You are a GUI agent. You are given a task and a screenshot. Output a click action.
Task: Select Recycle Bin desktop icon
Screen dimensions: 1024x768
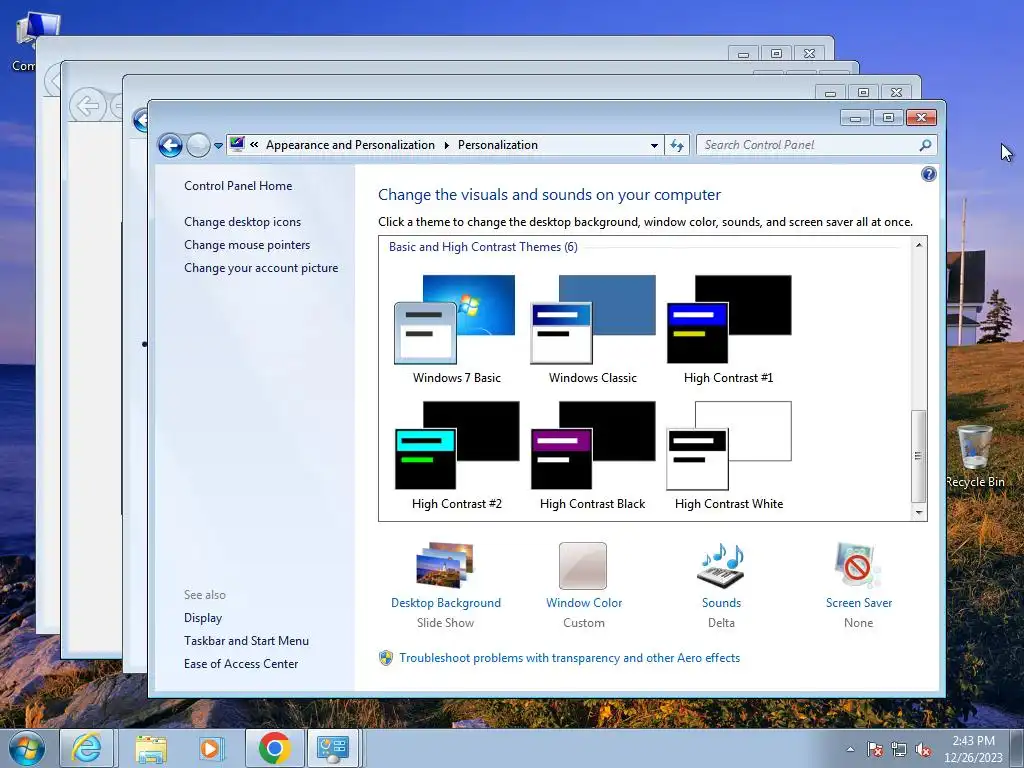(x=975, y=455)
